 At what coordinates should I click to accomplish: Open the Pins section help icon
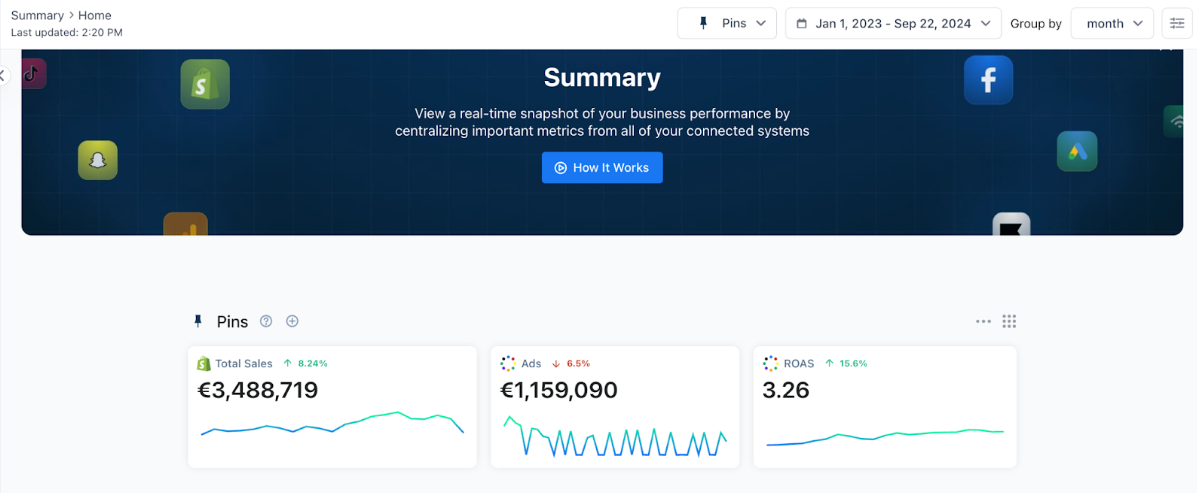[266, 321]
